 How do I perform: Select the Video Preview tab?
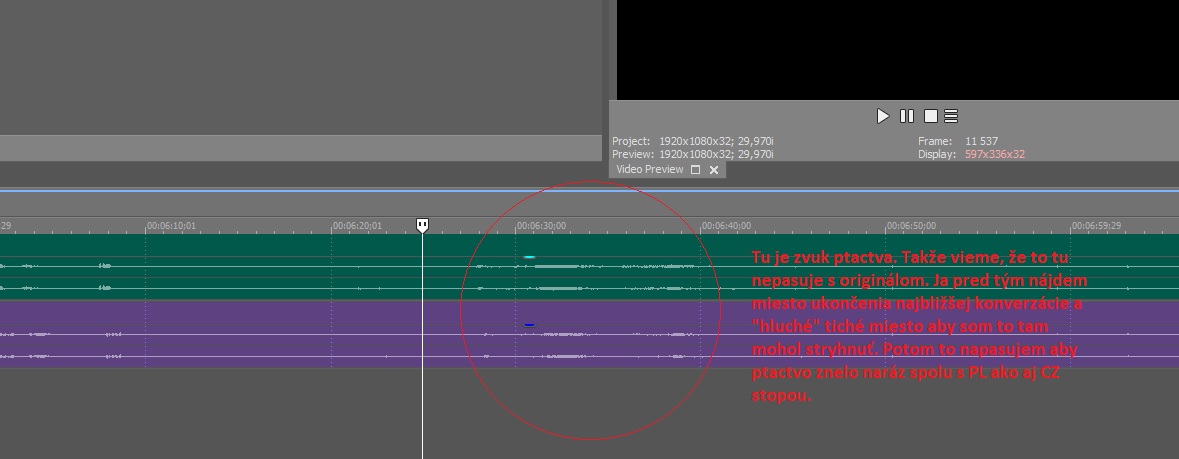[650, 169]
